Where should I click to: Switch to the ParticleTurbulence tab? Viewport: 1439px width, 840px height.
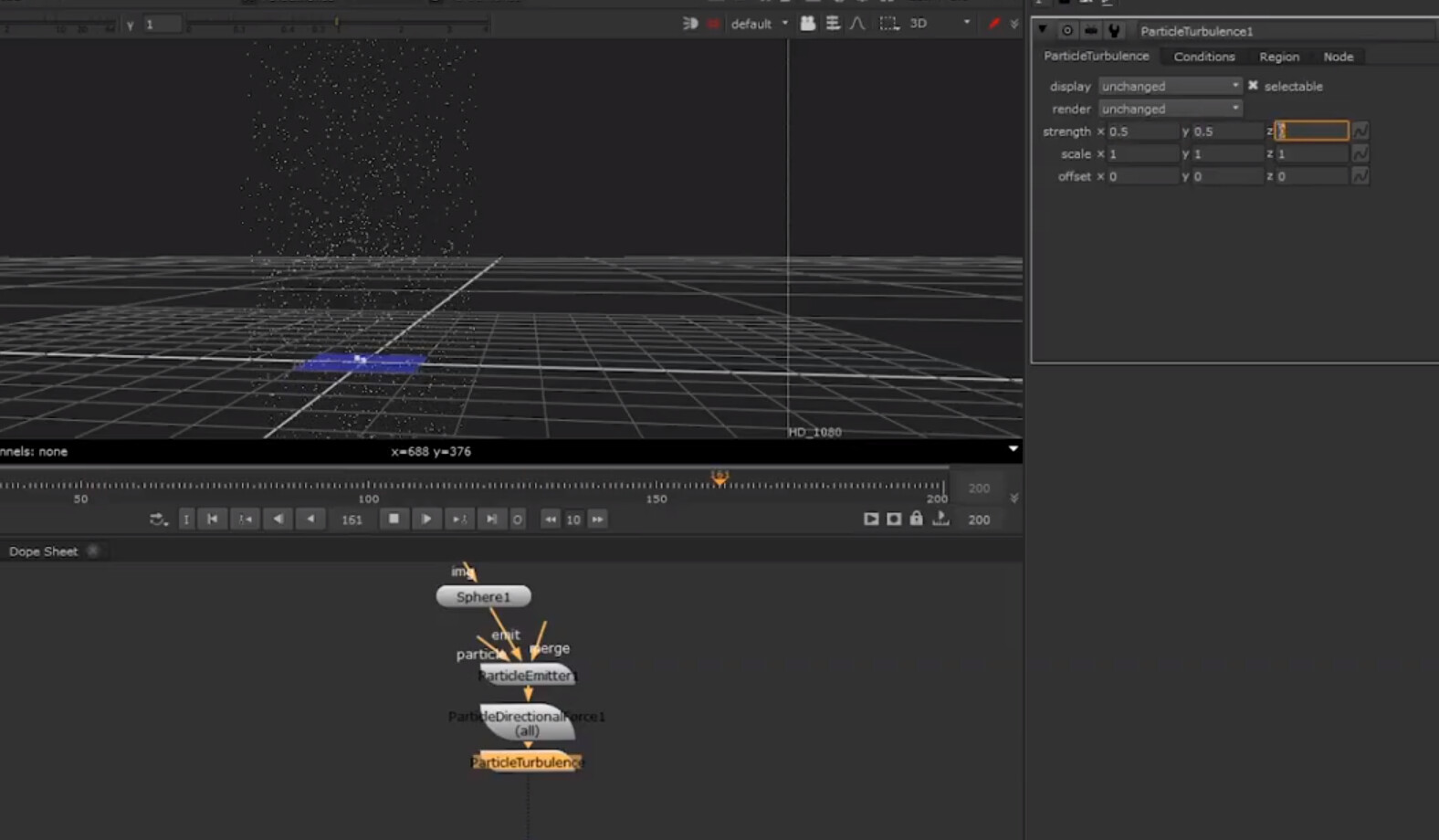(1097, 56)
